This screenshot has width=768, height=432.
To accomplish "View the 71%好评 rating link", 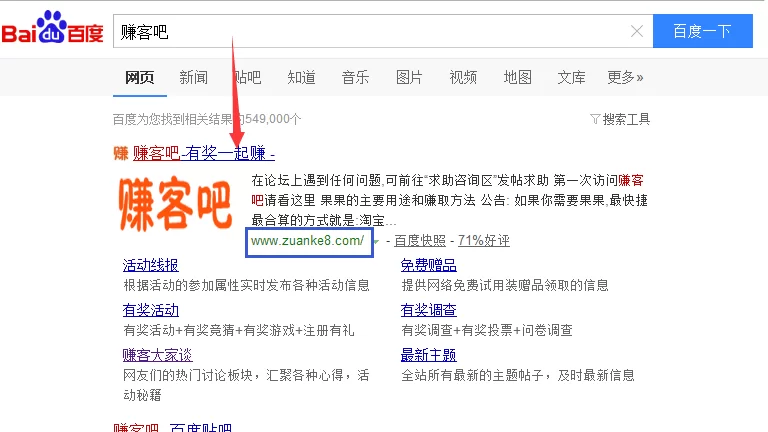I will tap(484, 241).
